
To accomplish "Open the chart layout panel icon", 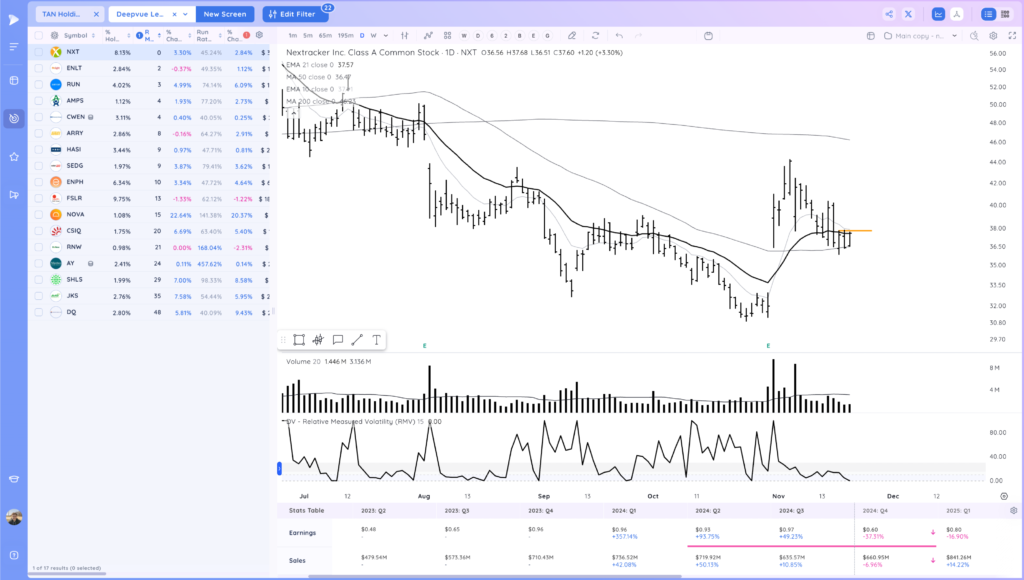I will click(871, 36).
